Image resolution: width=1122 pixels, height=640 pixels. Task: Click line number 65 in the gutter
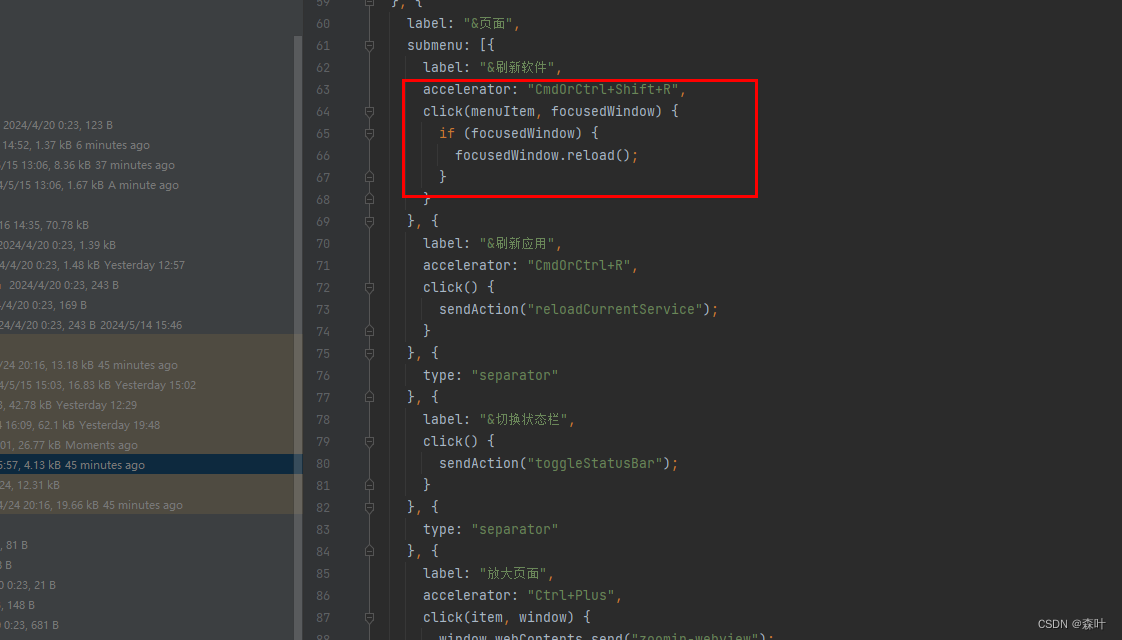pyautogui.click(x=322, y=133)
